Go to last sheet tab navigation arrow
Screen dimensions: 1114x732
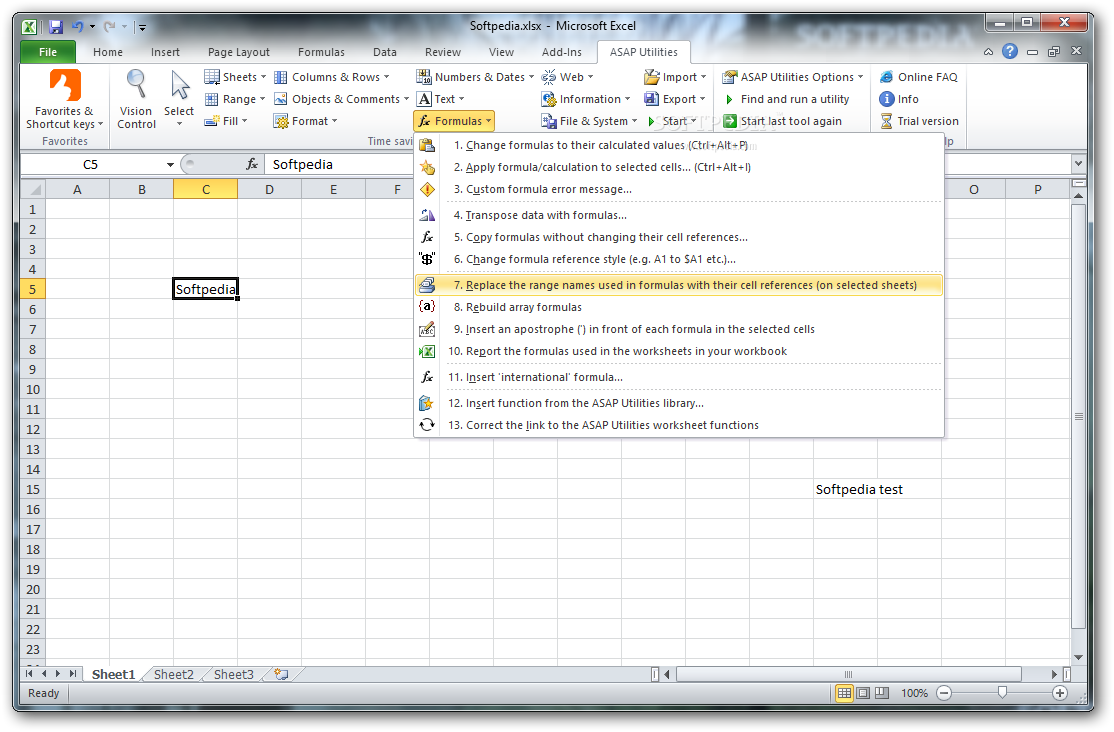click(x=72, y=674)
